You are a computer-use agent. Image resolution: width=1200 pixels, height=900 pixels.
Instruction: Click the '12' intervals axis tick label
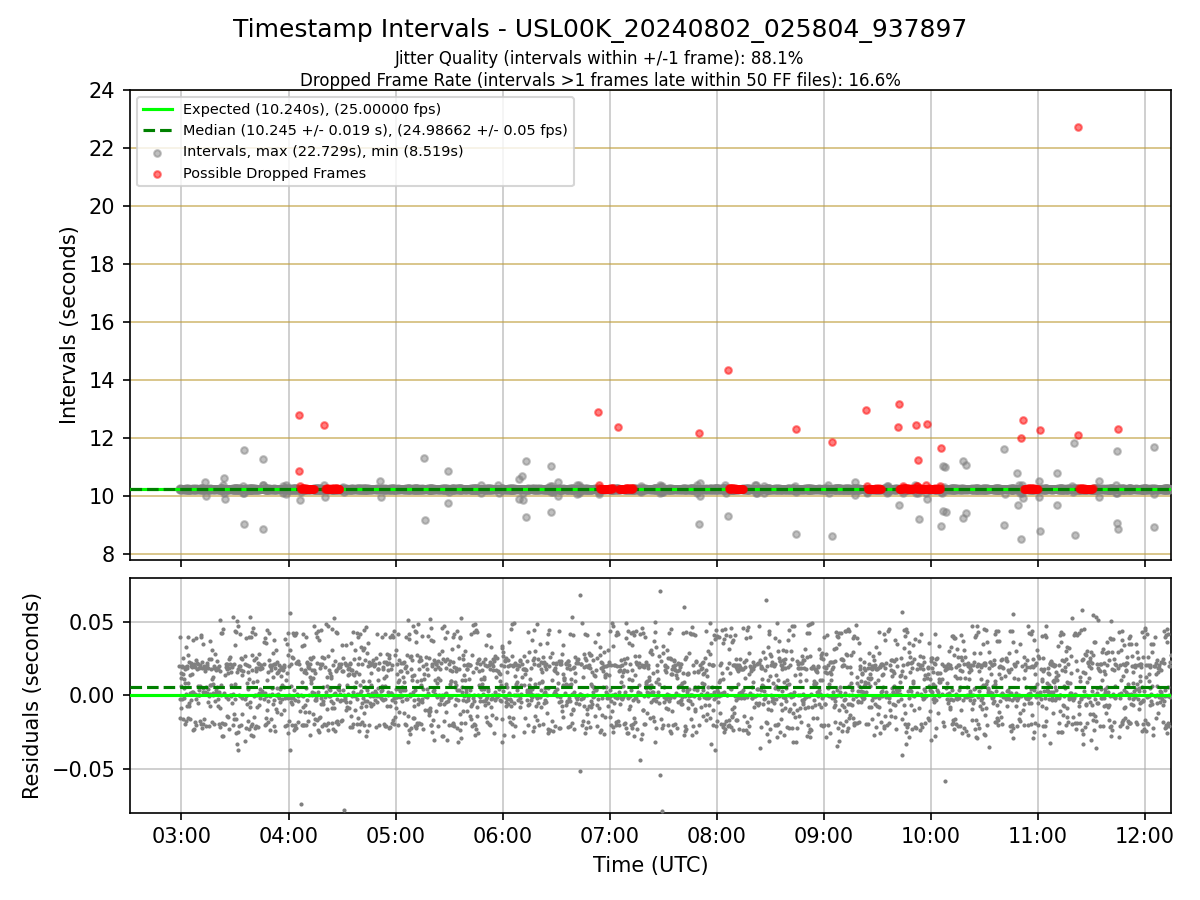point(101,439)
